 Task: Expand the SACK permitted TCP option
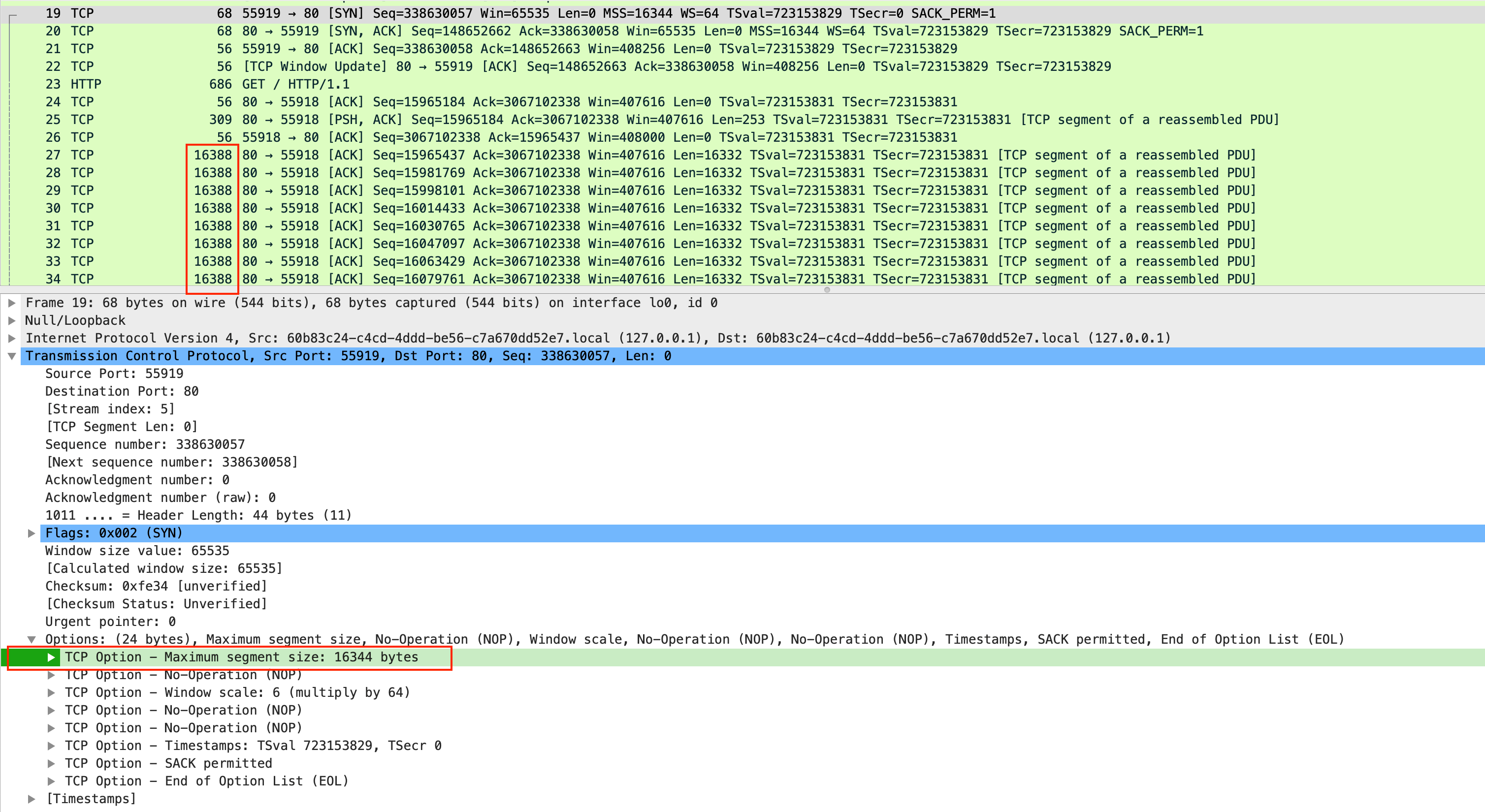point(51,763)
